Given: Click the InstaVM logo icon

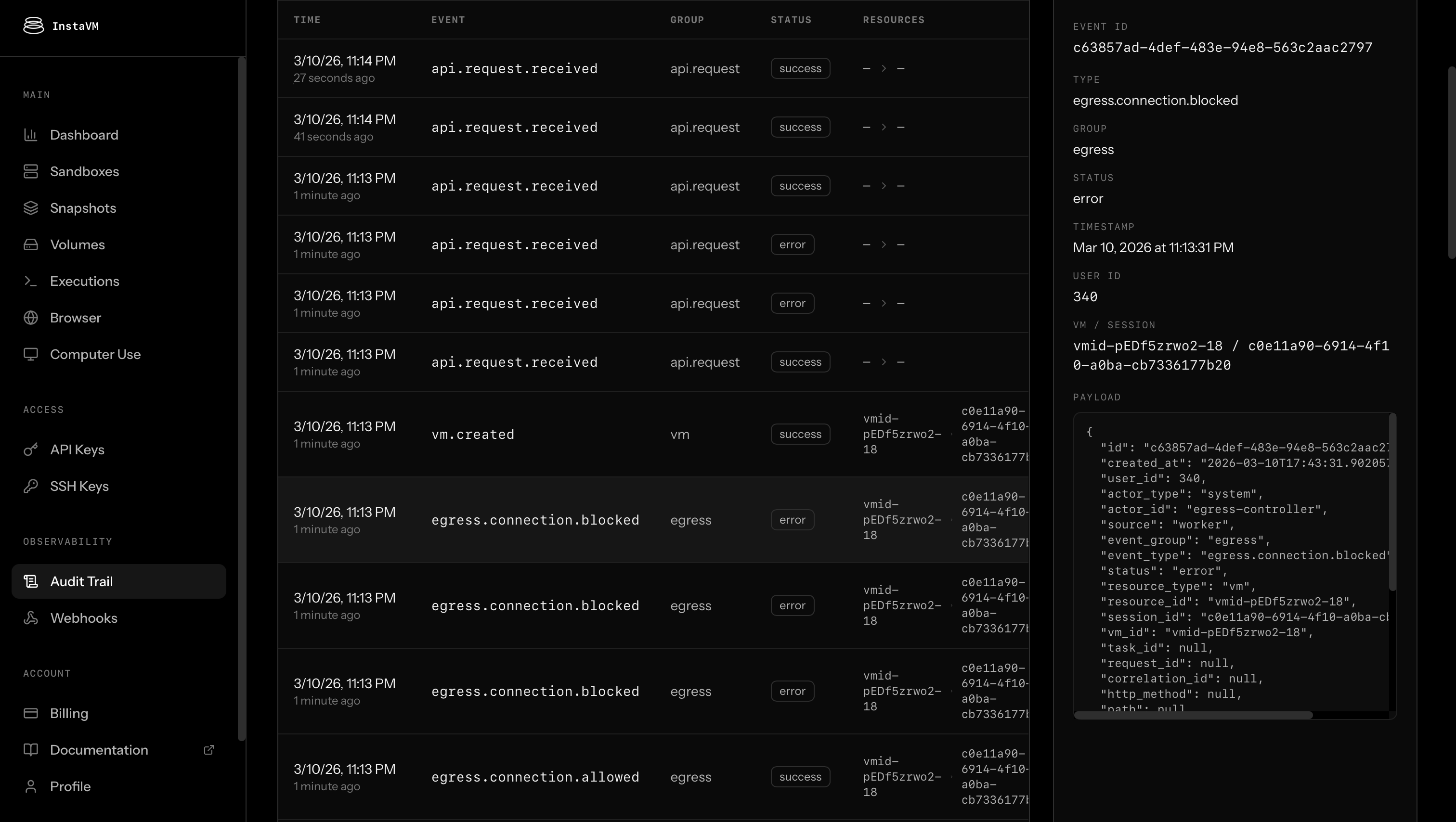Looking at the screenshot, I should click(x=33, y=26).
